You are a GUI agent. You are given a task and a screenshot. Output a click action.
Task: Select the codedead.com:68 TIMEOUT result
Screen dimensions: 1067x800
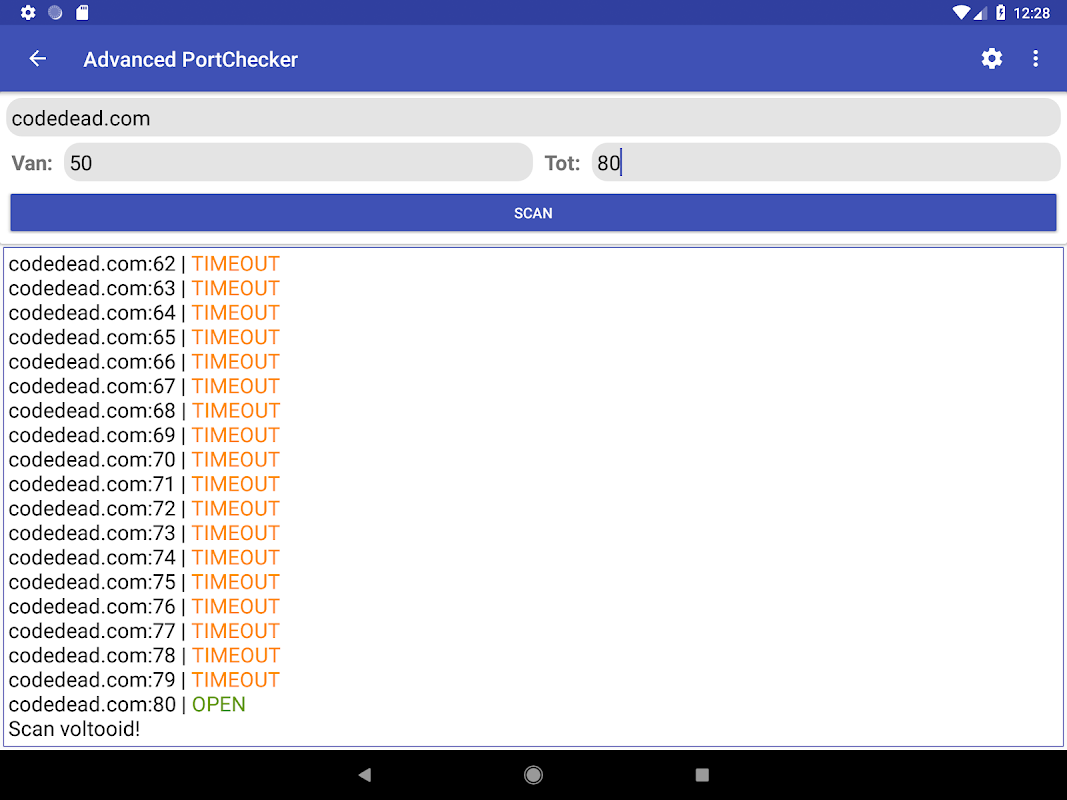point(144,411)
